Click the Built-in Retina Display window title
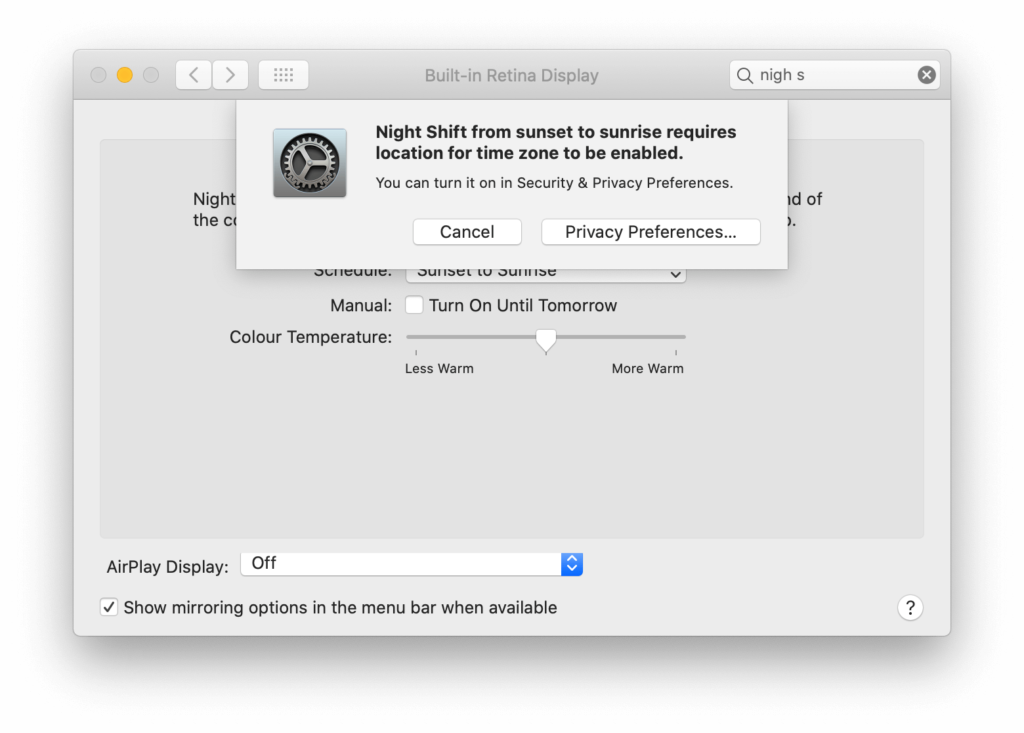Screen dimensions: 1024x733 (x=511, y=76)
